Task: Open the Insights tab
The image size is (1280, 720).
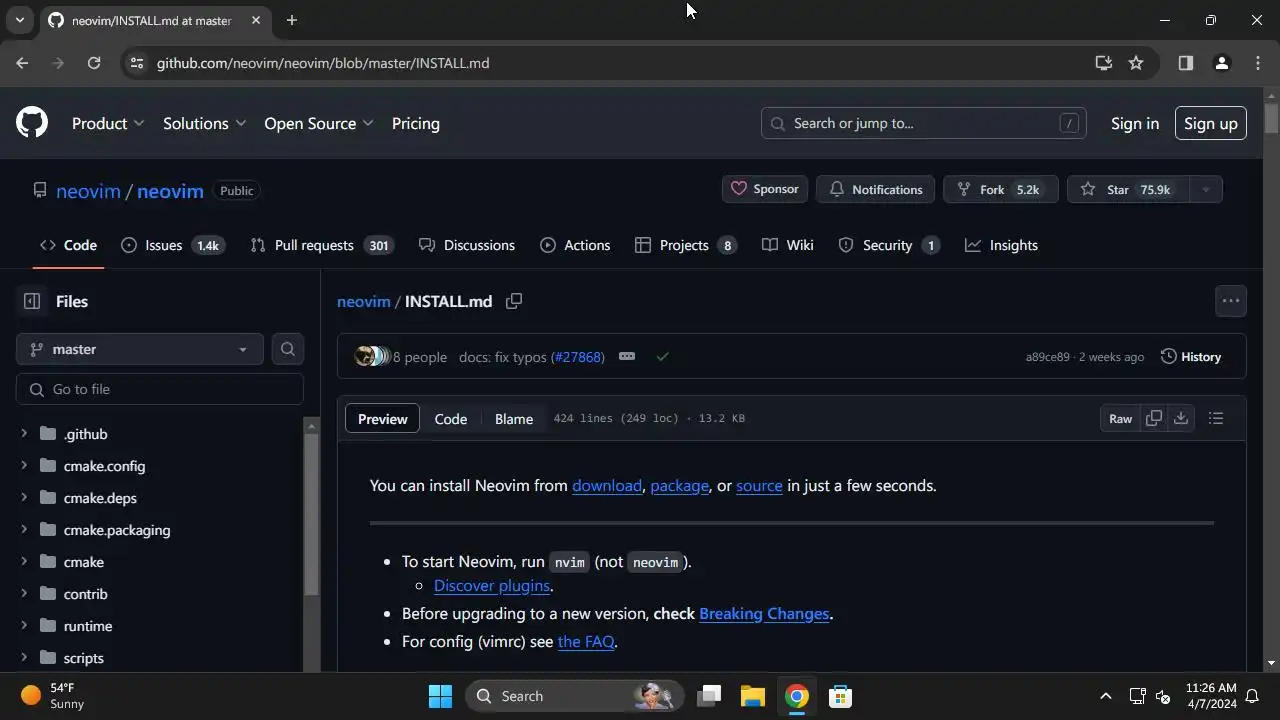Action: pos(1001,245)
